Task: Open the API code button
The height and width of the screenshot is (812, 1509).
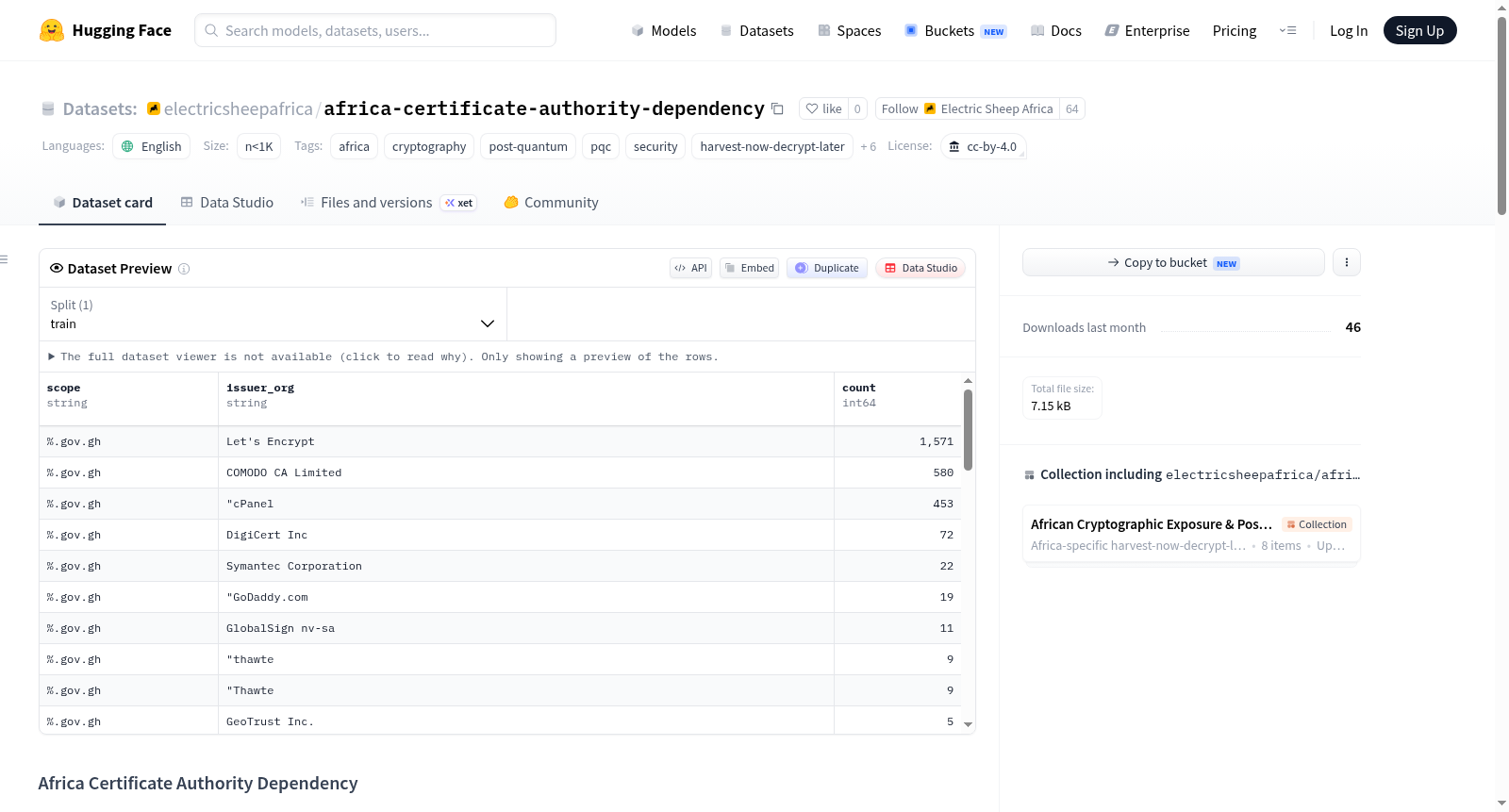Action: [690, 268]
